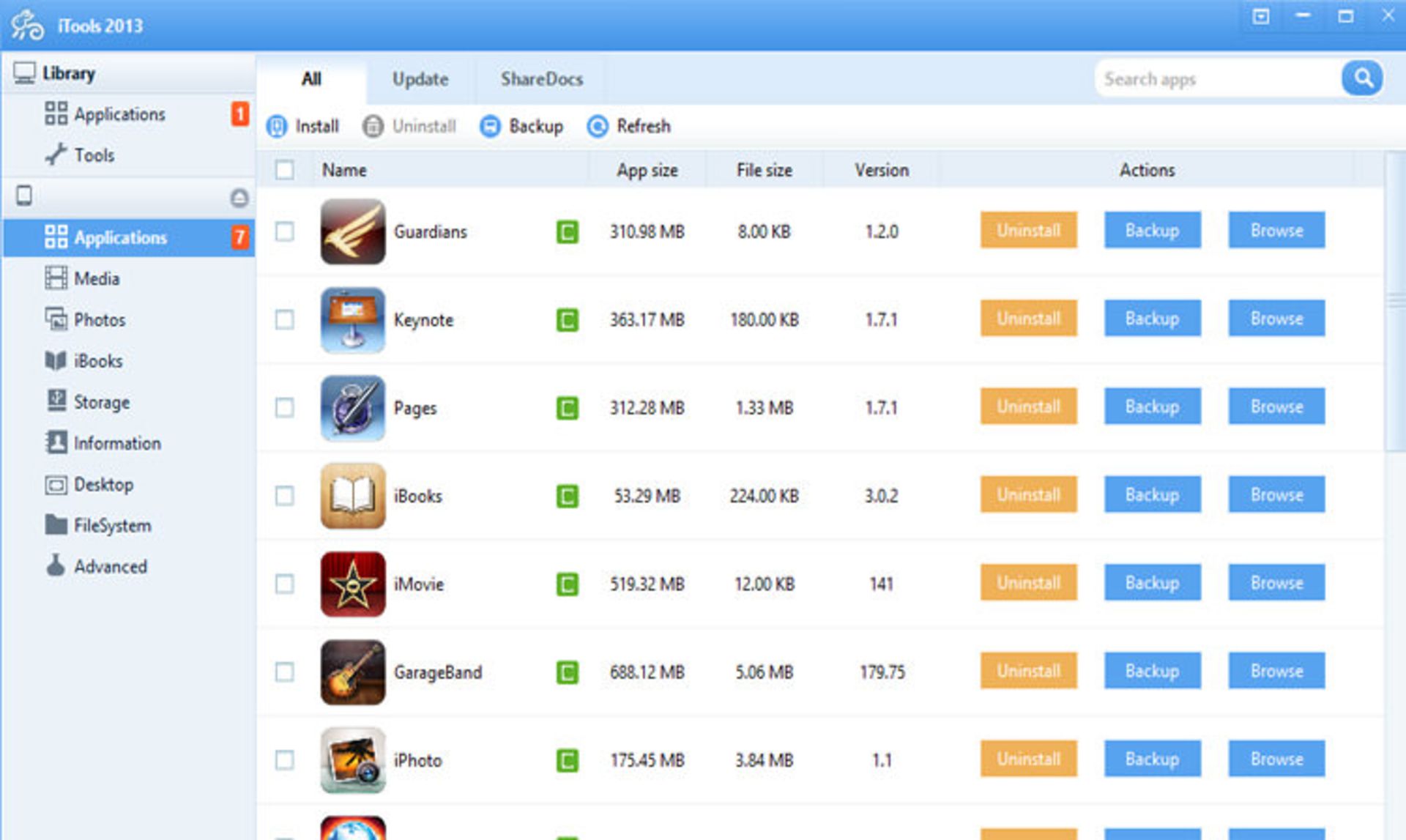Screen dimensions: 1406x840
Task: Click the iPhoto app icon
Action: (352, 760)
